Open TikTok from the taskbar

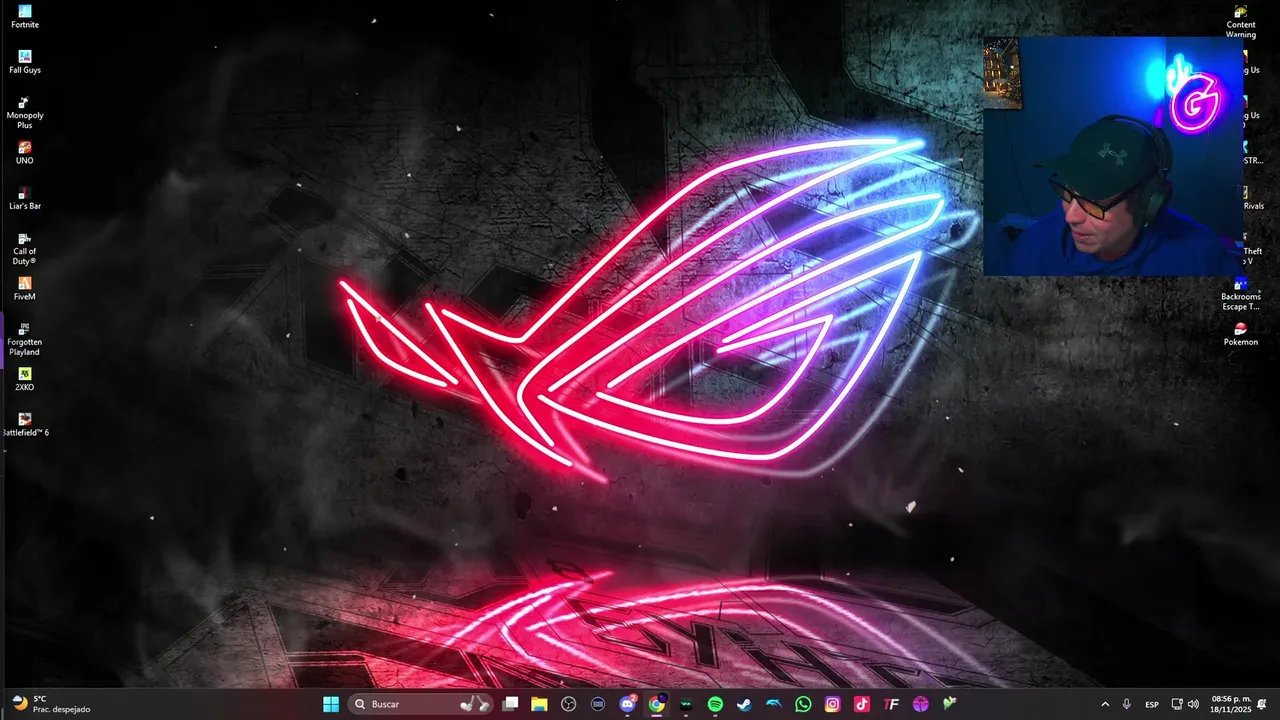[x=862, y=704]
